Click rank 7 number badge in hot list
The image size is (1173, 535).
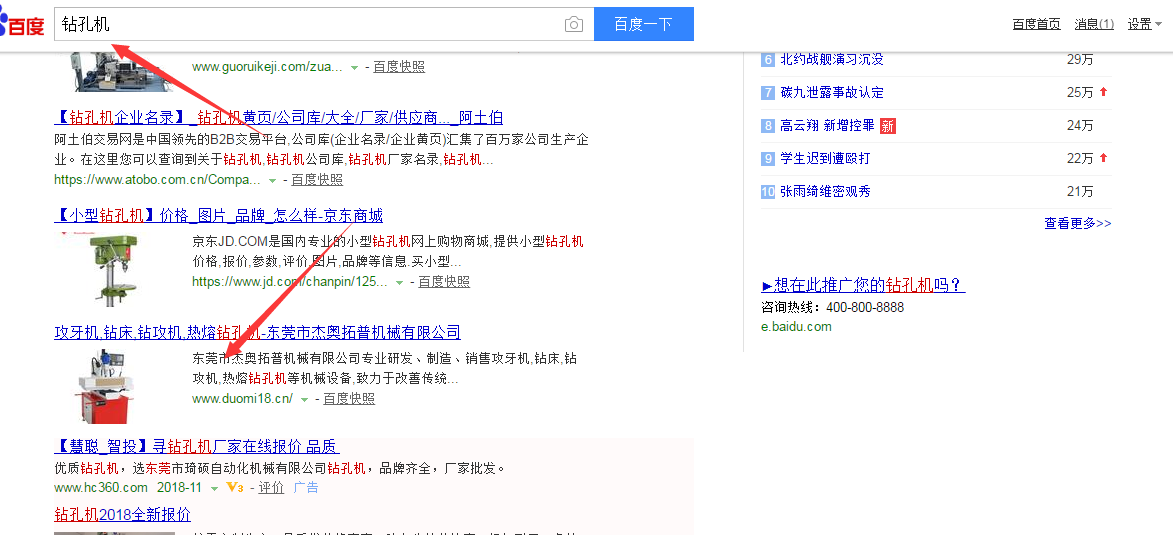[x=768, y=93]
